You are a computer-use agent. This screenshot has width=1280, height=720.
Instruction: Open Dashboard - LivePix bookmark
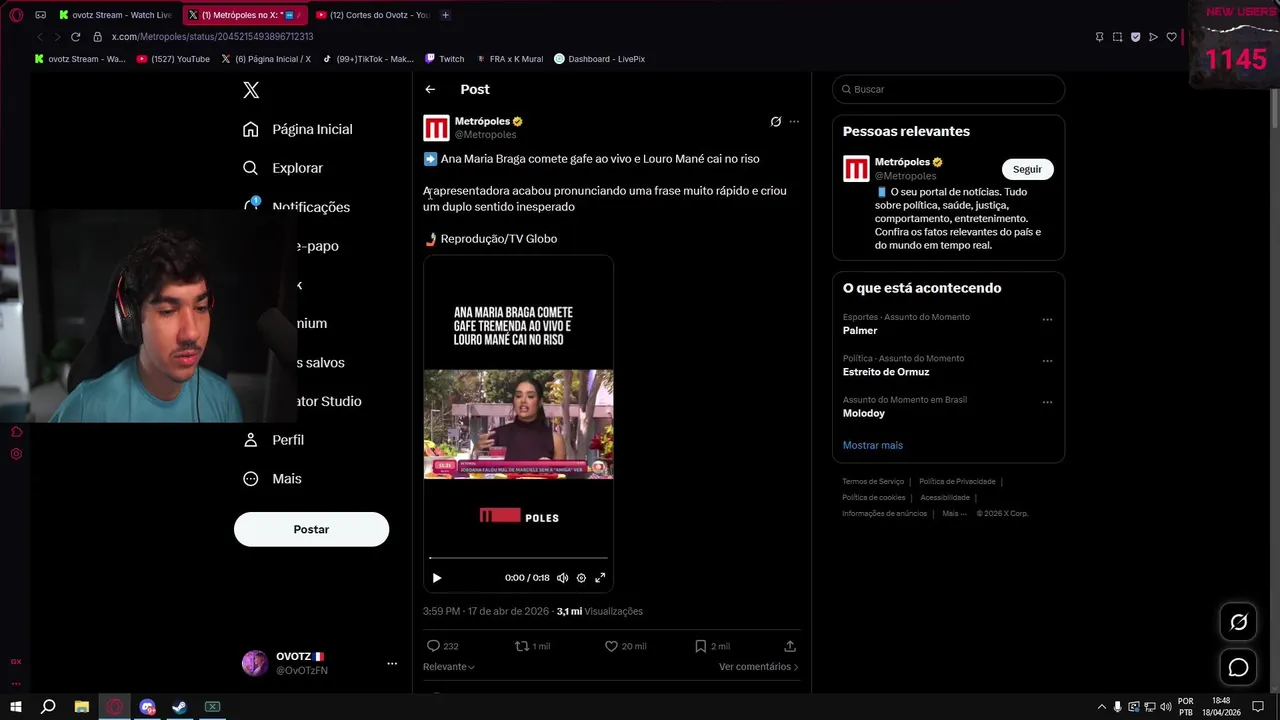pos(599,59)
